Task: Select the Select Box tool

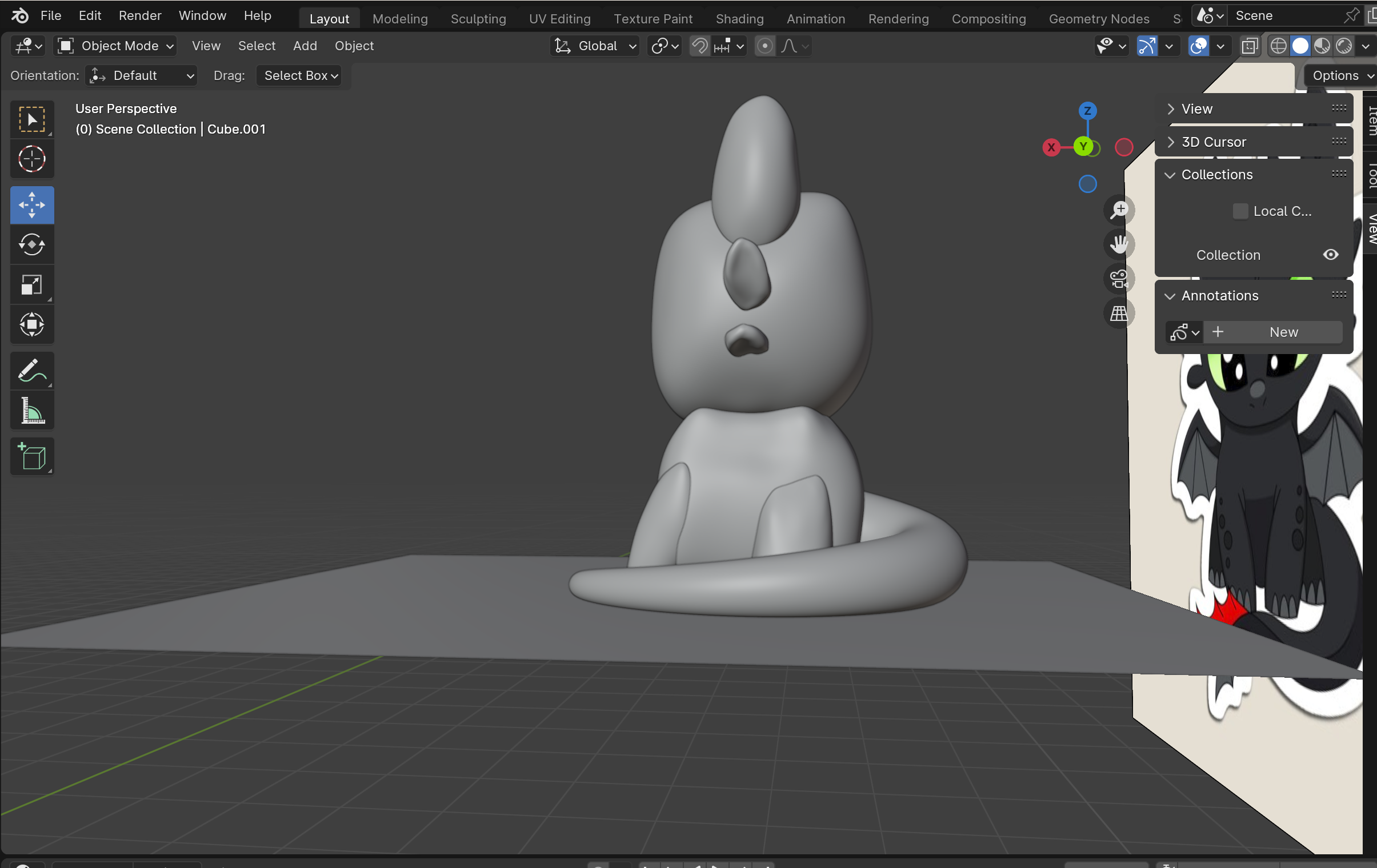Action: tap(32, 119)
